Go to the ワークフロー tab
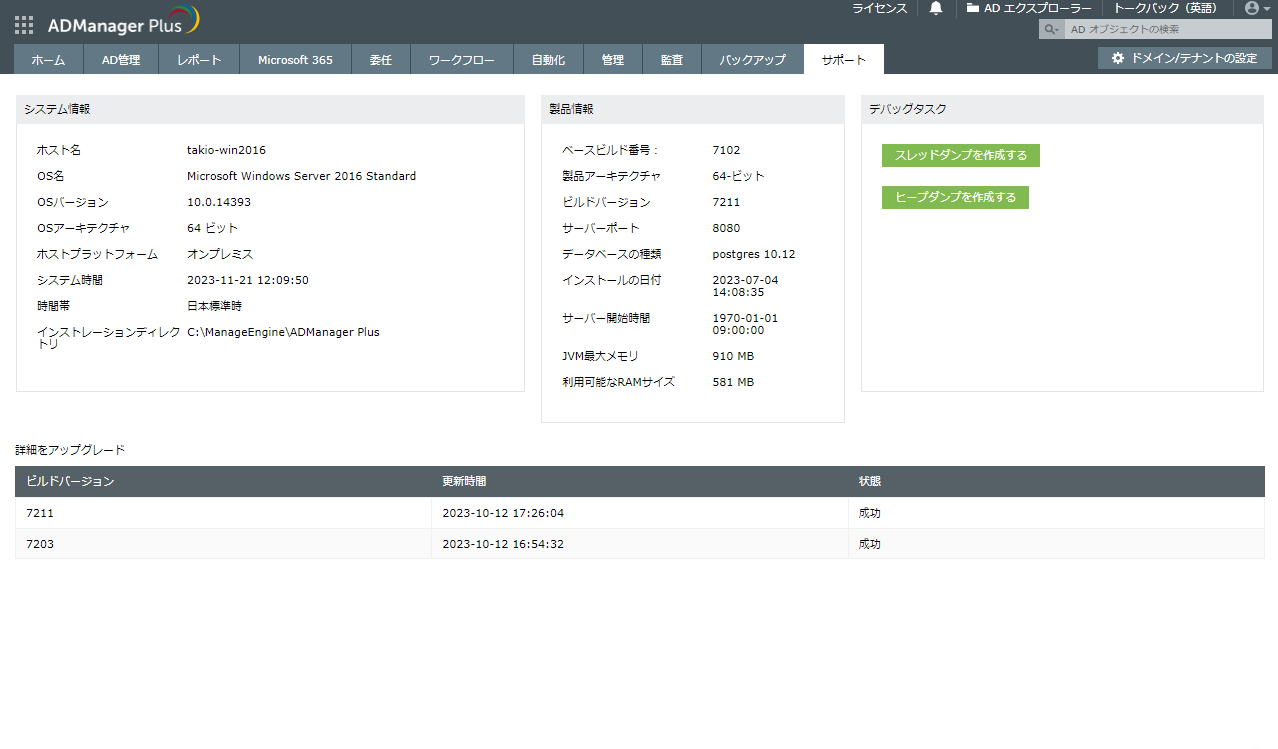This screenshot has height=749, width=1278. 461,60
